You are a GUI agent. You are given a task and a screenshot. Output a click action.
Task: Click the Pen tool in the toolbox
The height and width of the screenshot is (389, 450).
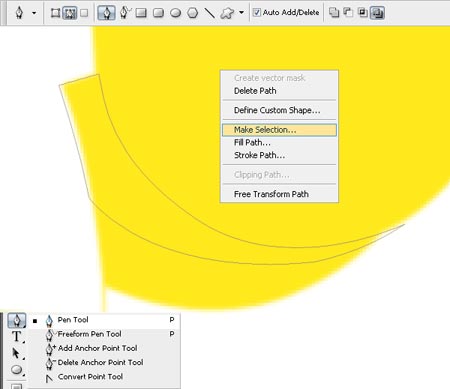coord(16,320)
